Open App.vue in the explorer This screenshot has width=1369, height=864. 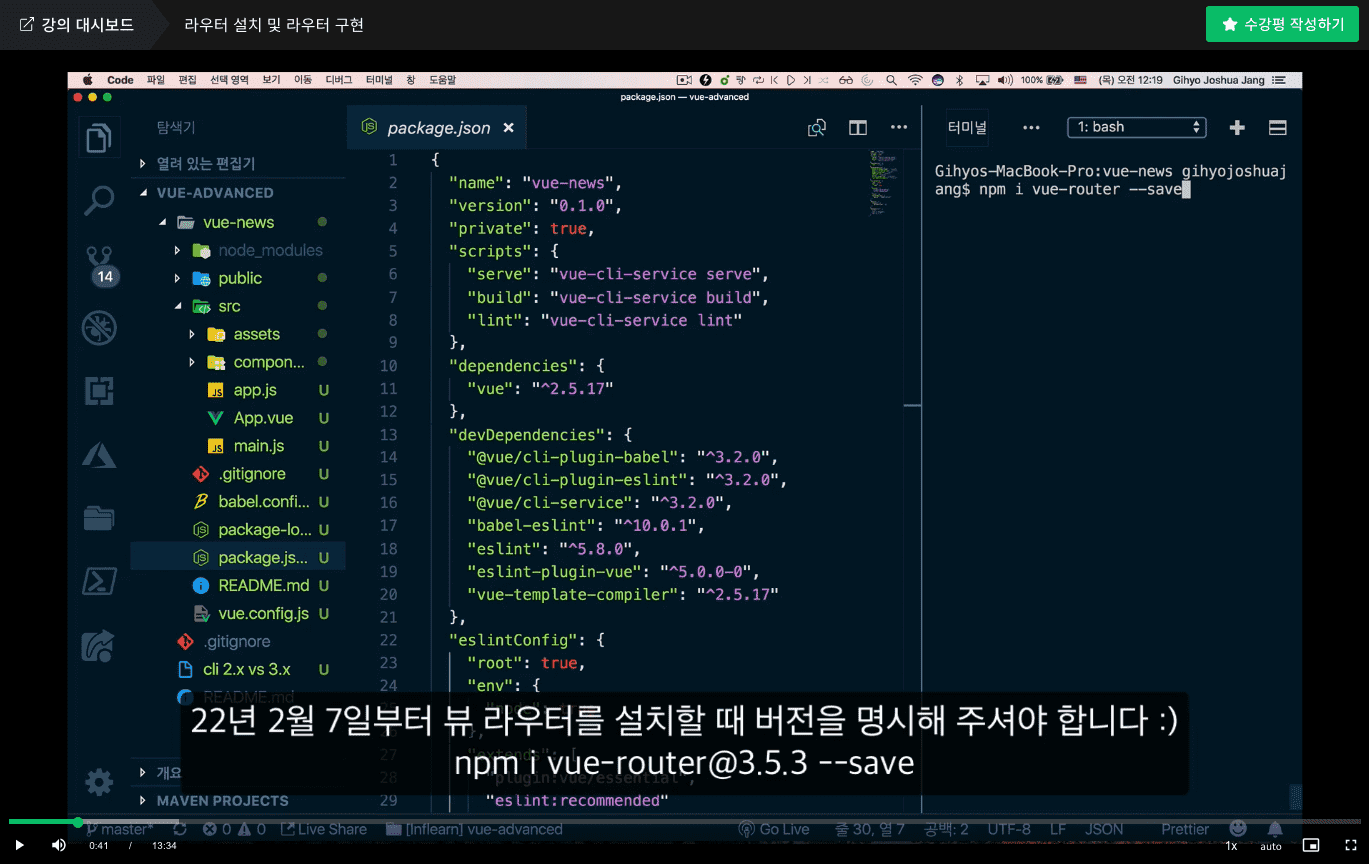[x=263, y=418]
